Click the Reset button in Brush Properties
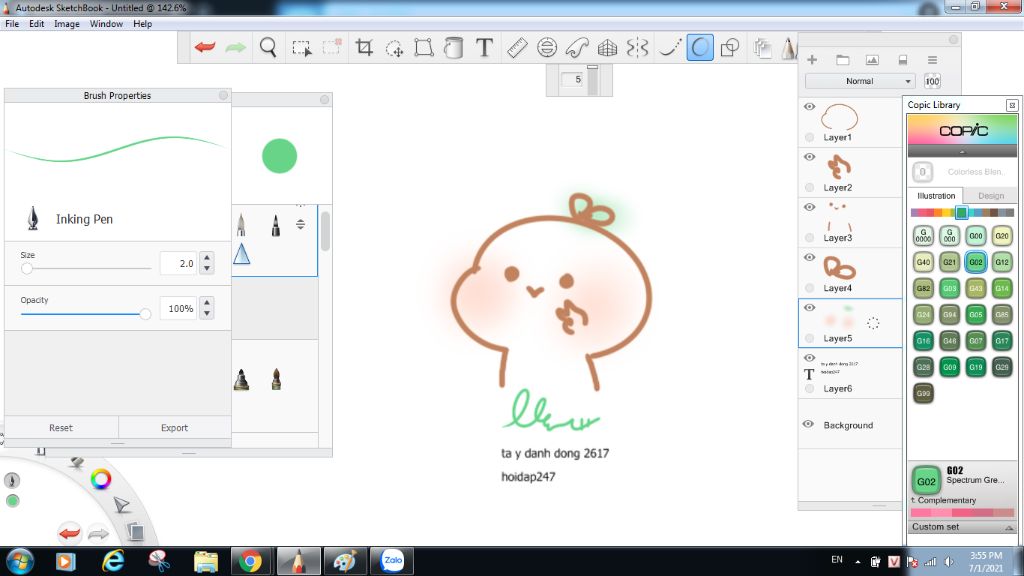The width and height of the screenshot is (1024, 576). coord(61,428)
